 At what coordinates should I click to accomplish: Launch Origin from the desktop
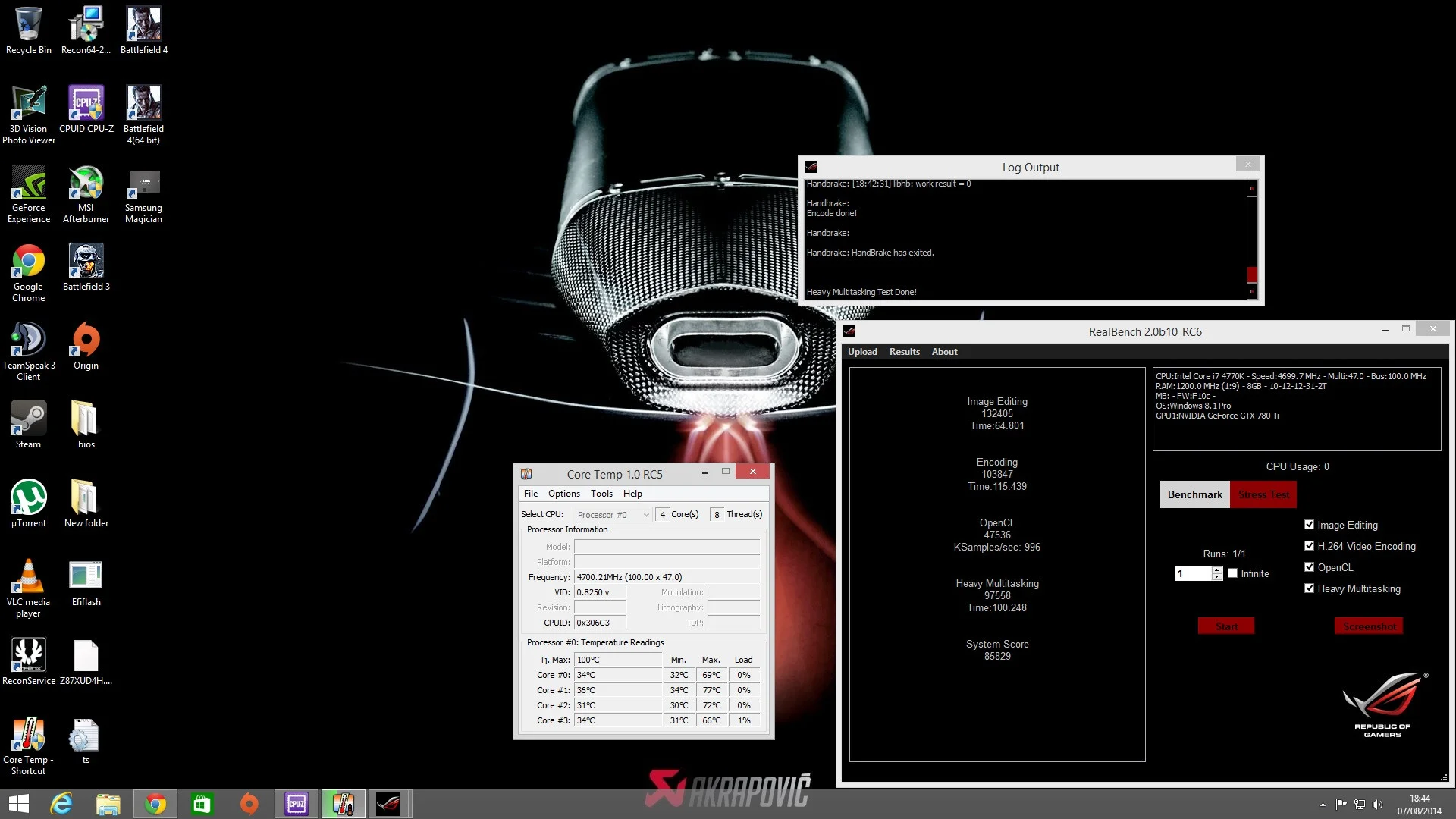[86, 347]
